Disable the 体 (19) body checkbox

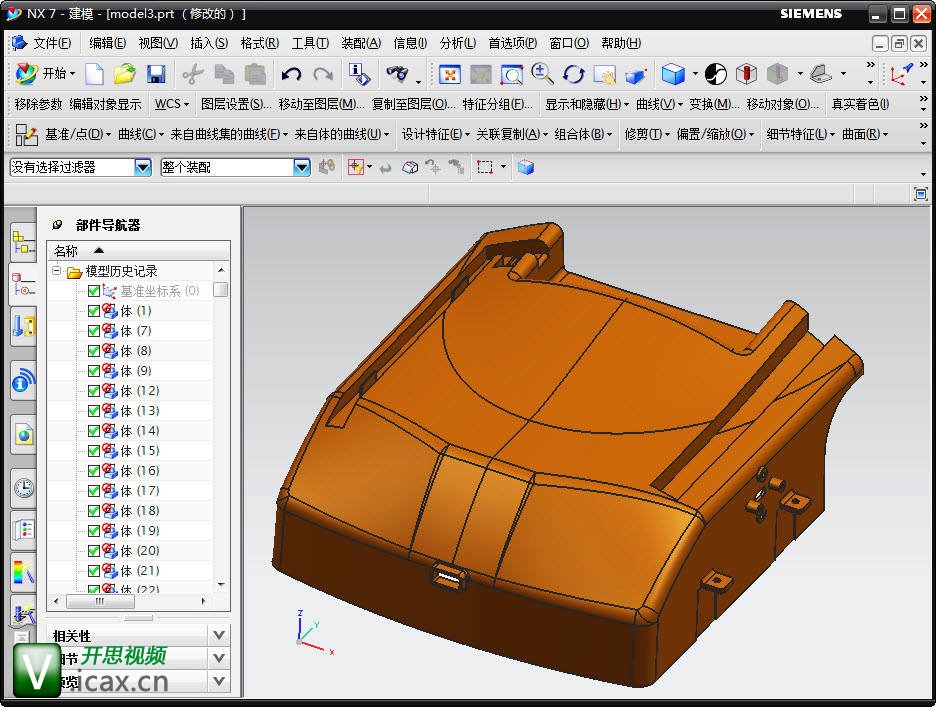tap(94, 531)
